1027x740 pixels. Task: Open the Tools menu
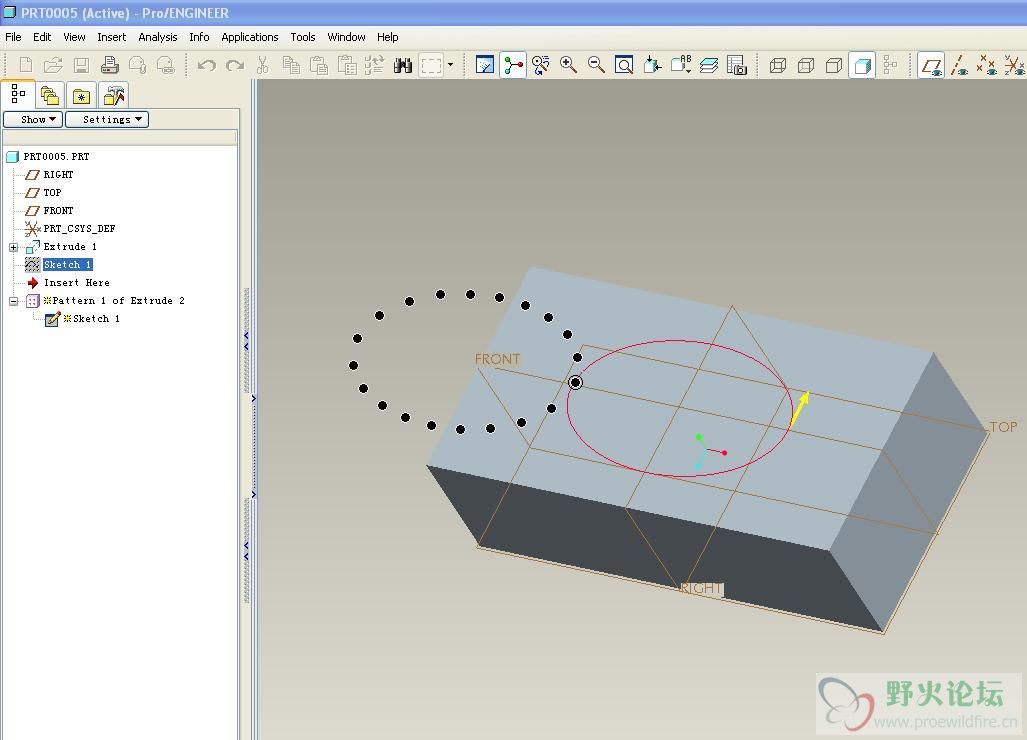click(303, 37)
